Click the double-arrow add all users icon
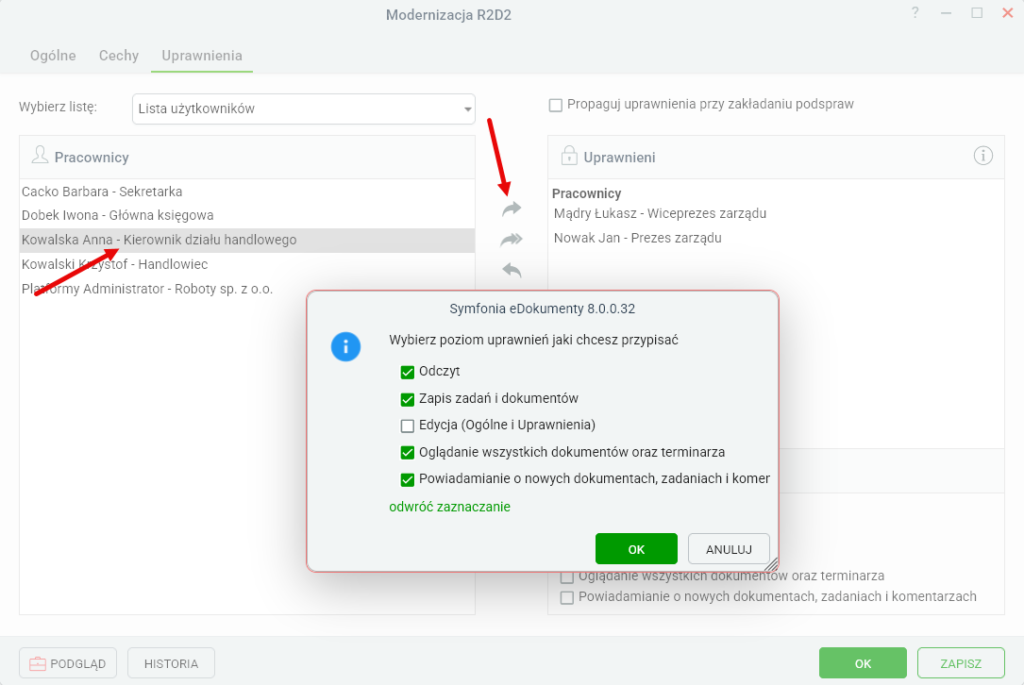Screen dimensions: 1024x685 tap(511, 240)
